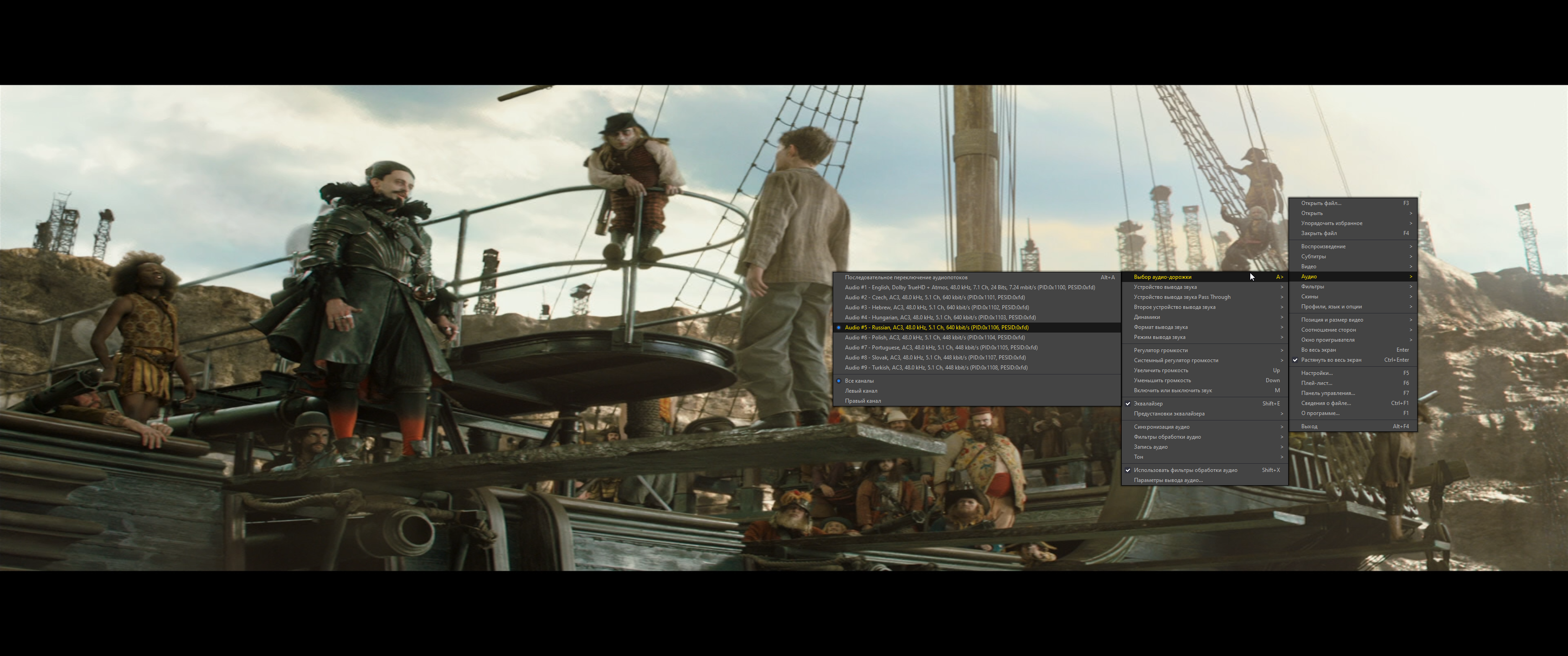Image resolution: width=1568 pixels, height=656 pixels.
Task: Expand 'Упорядочить избранное' submenu
Action: click(x=1352, y=223)
